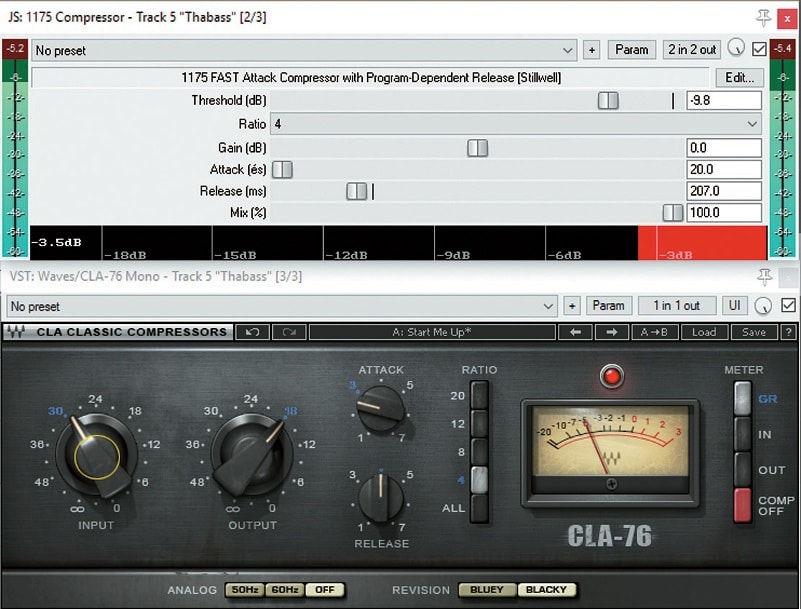Click the VU meter zero-adjust screw

[611, 484]
